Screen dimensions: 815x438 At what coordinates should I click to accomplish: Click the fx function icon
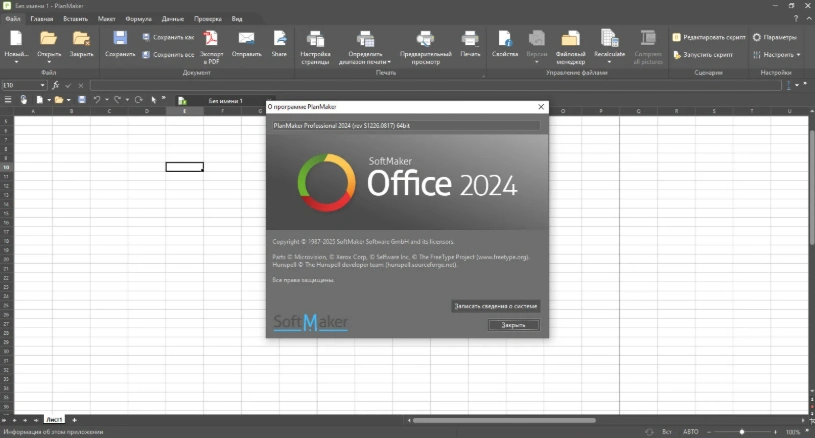(56, 85)
